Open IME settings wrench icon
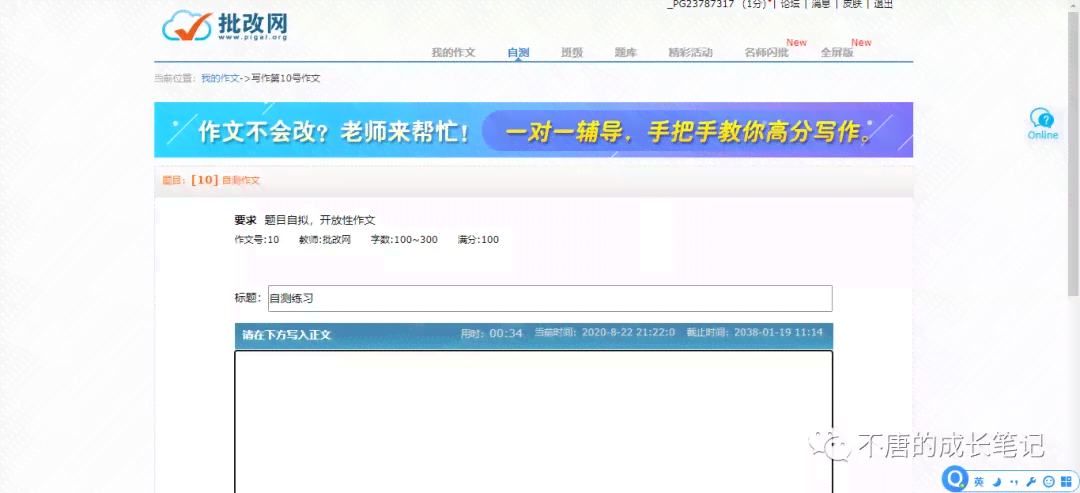The image size is (1080, 493). (1031, 481)
